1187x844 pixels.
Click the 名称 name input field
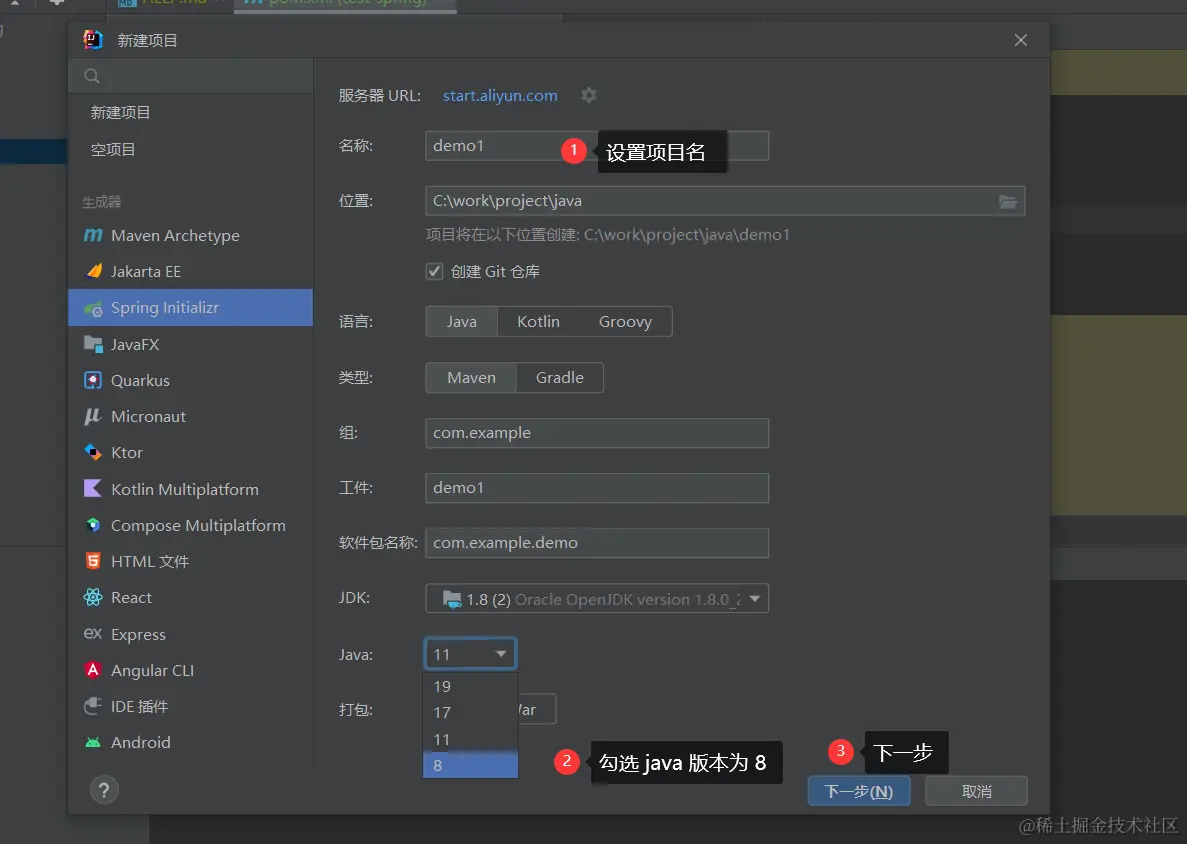click(597, 145)
